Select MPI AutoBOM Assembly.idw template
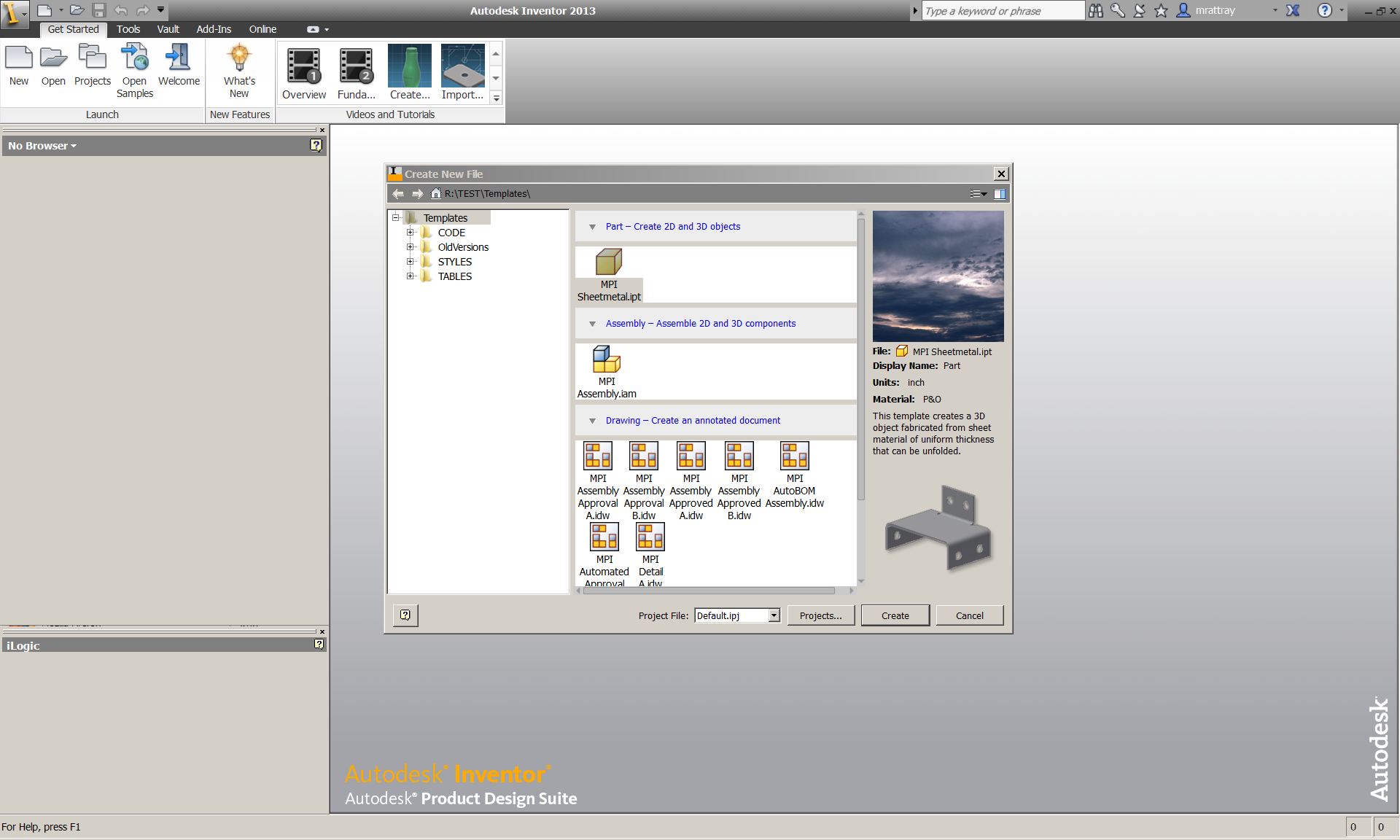This screenshot has width=1400, height=840. point(795,475)
